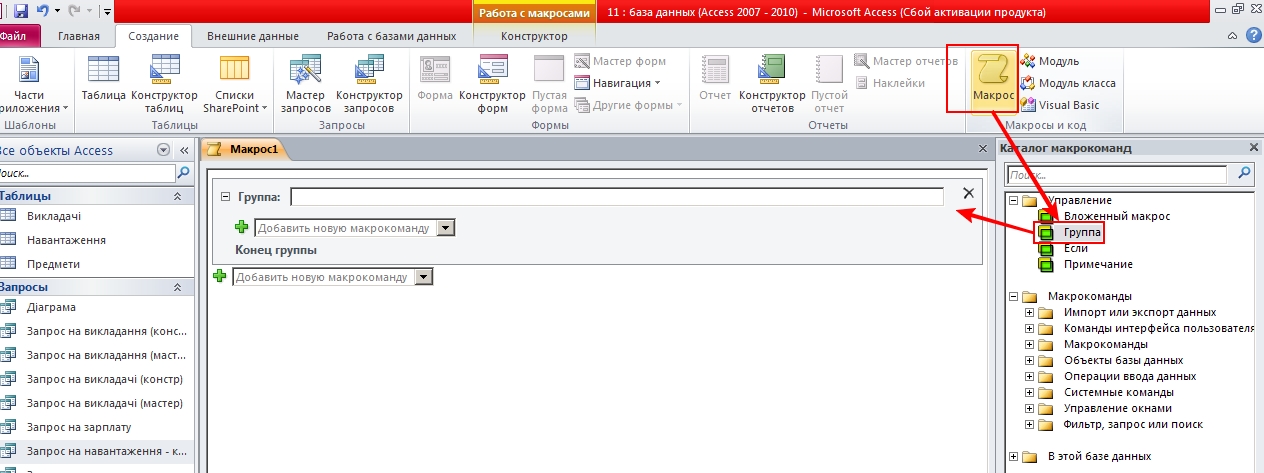Start Мастер форм
Viewport: 1264px width, 473px height.
pyautogui.click(x=620, y=61)
